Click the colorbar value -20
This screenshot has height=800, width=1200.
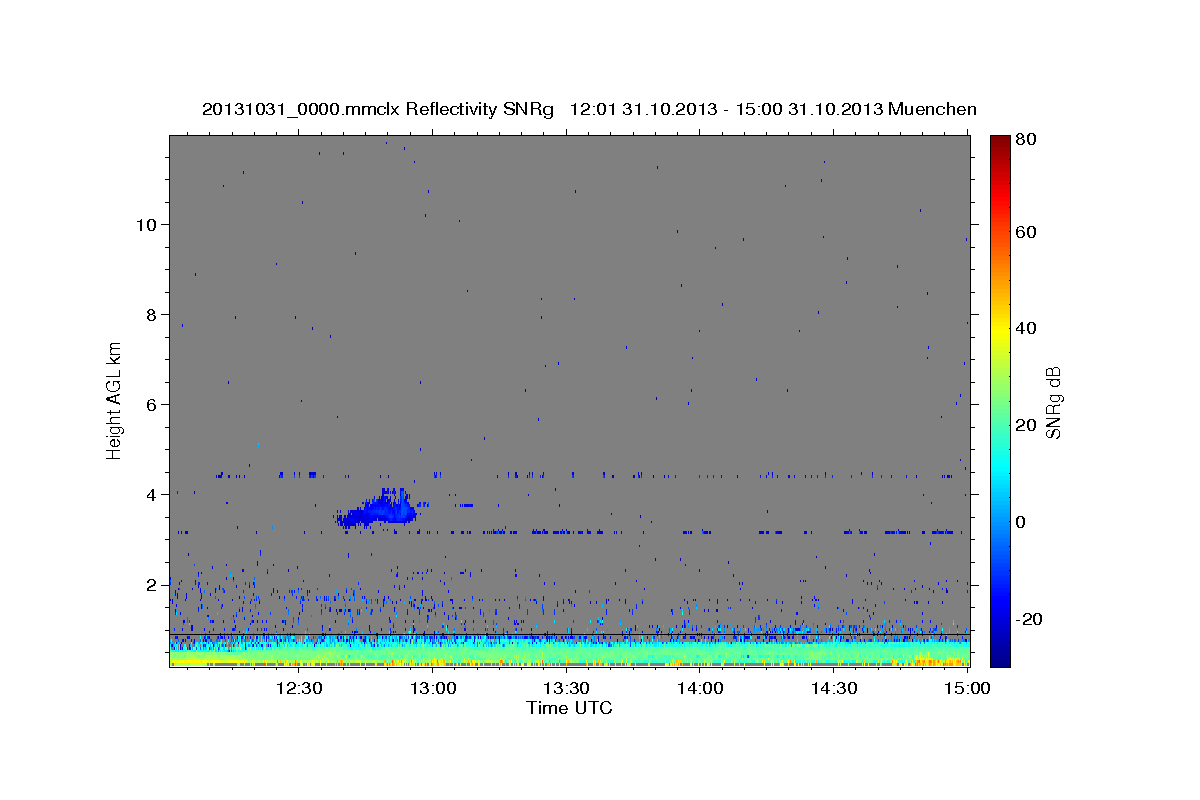[x=1027, y=619]
